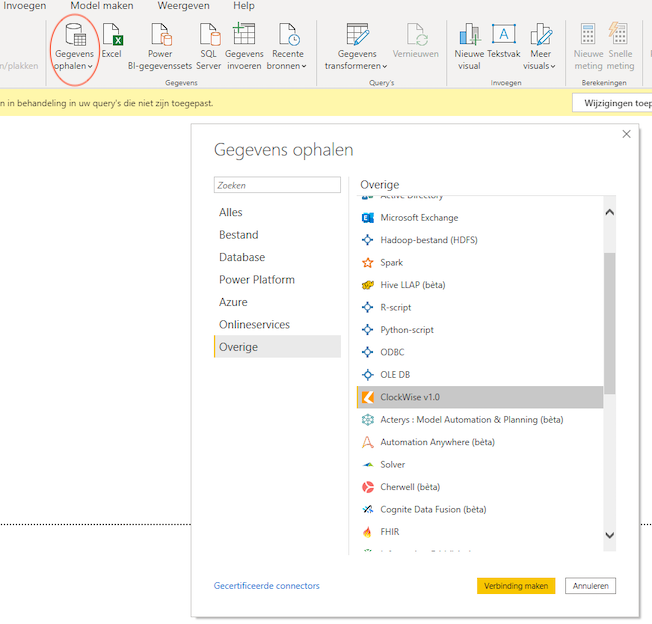Add a Nieuwe visual
652x624 pixels.
(469, 47)
